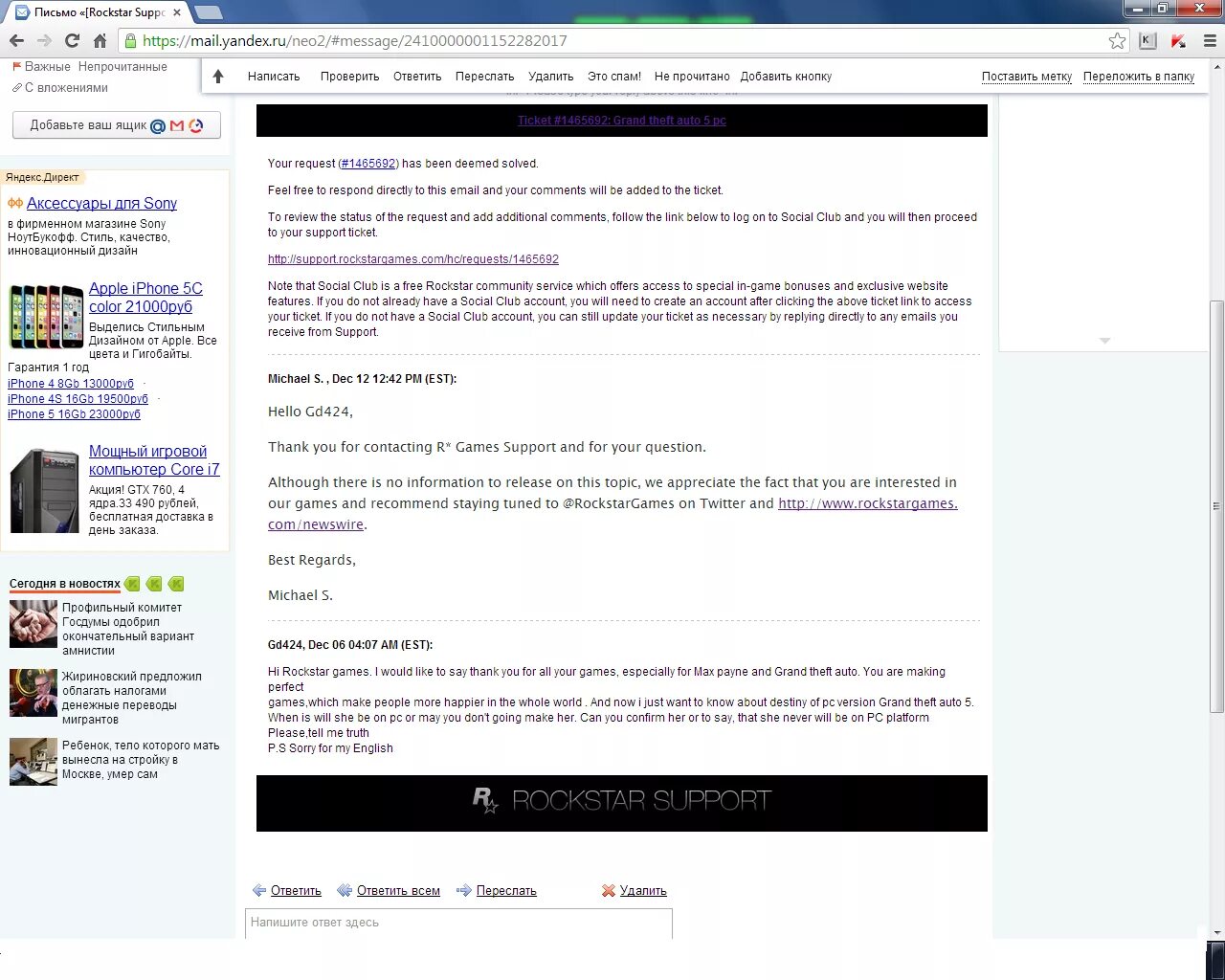Click the browser address bar
This screenshot has width=1225, height=980.
tap(622, 40)
